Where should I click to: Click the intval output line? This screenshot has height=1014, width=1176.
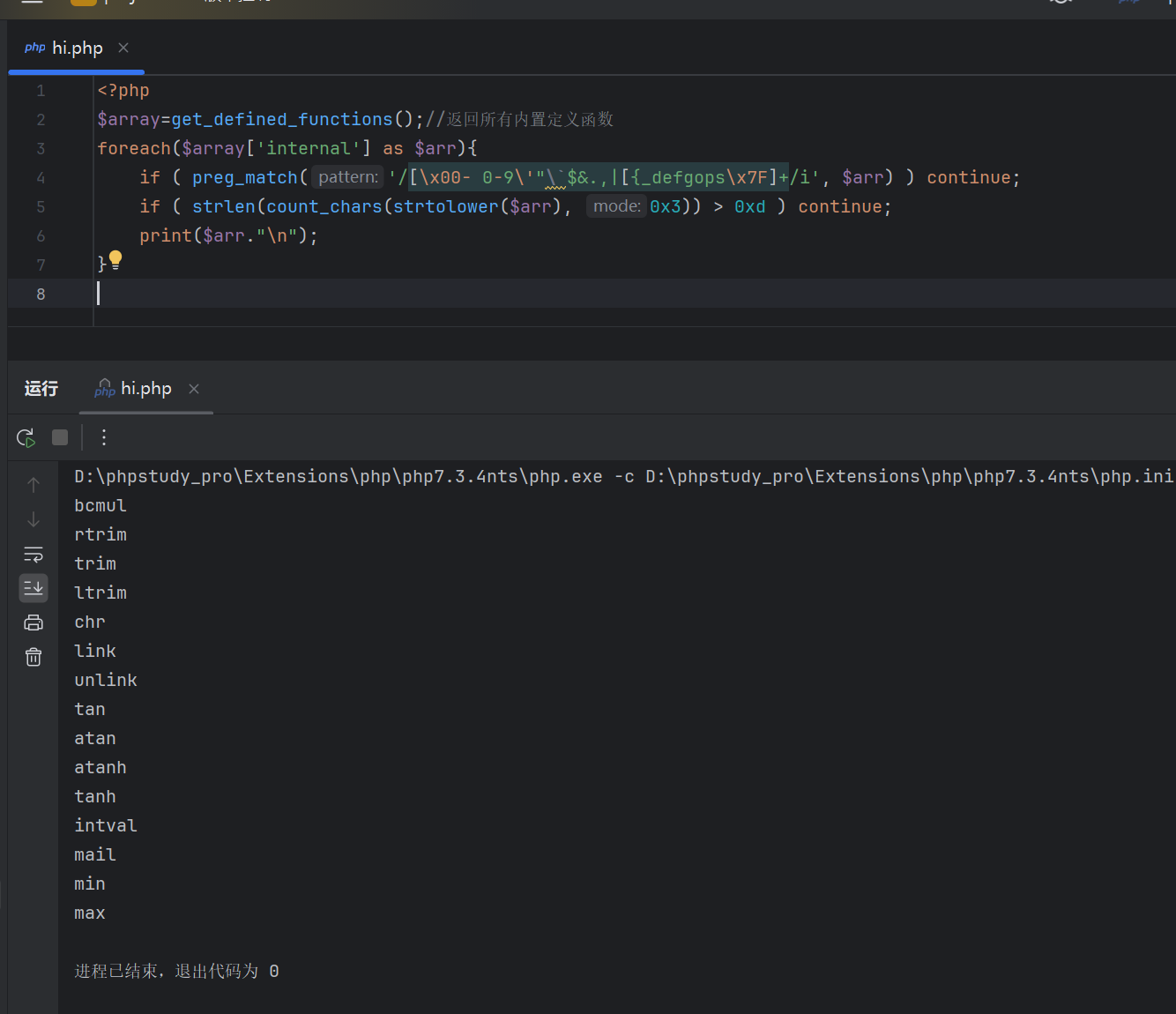pyautogui.click(x=106, y=826)
